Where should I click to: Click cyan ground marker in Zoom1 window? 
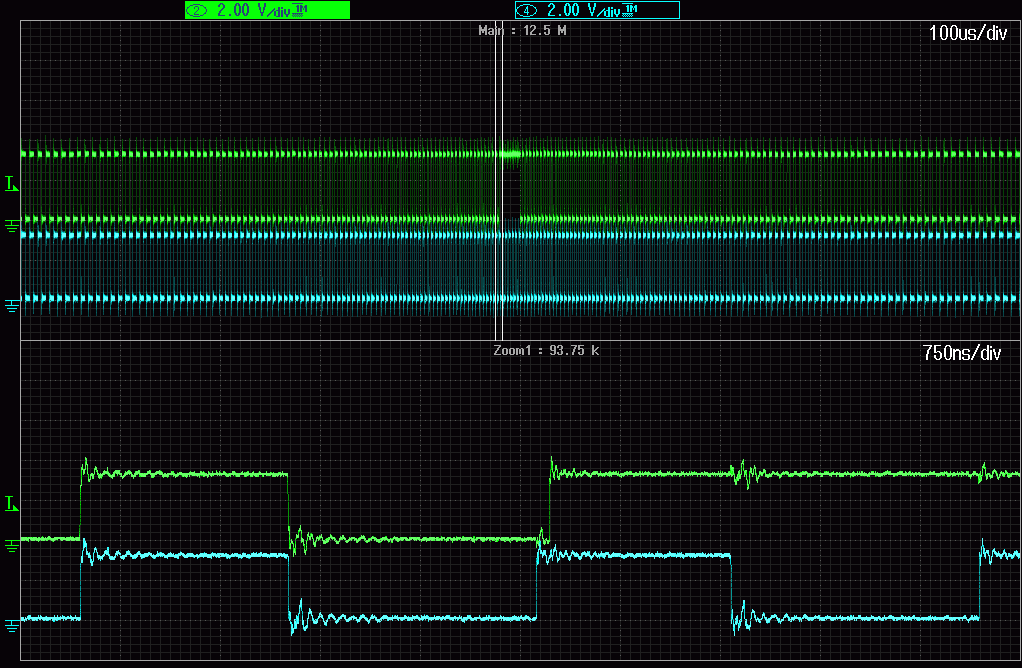coord(12,626)
